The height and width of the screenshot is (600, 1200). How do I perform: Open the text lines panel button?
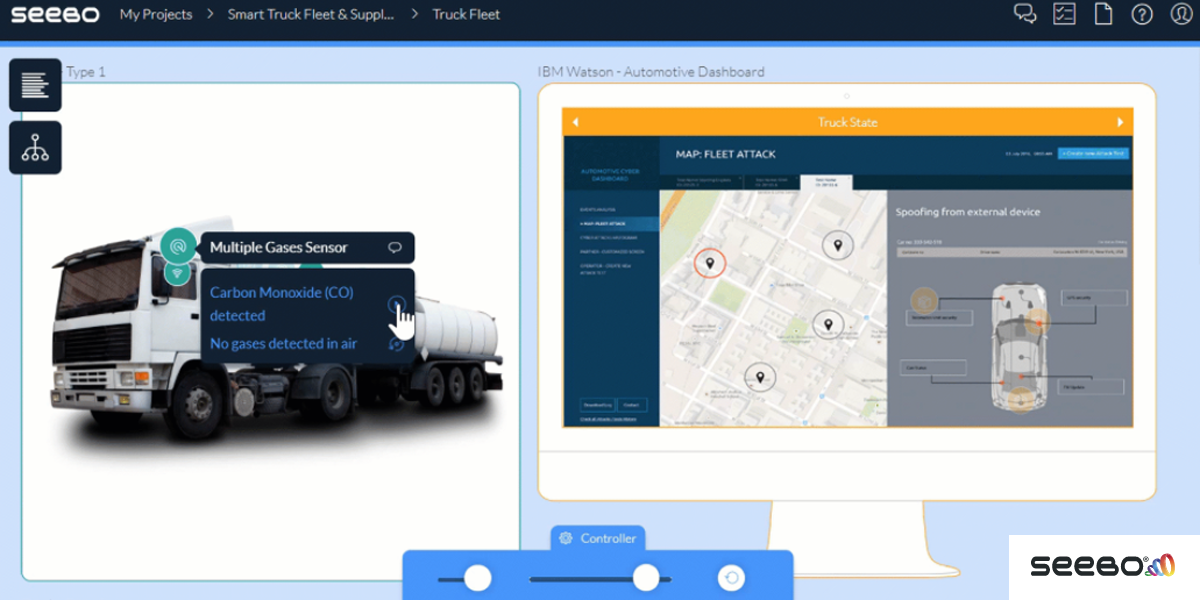[x=35, y=85]
